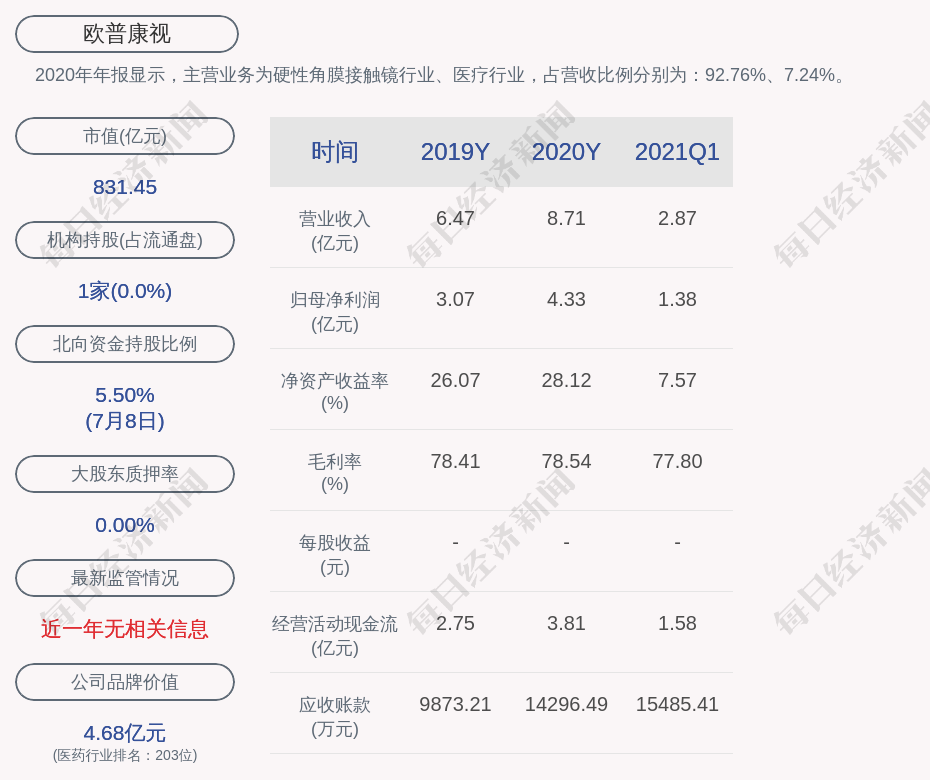The image size is (930, 780).
Task: Click the ROE value 7.57
Action: 677,380
